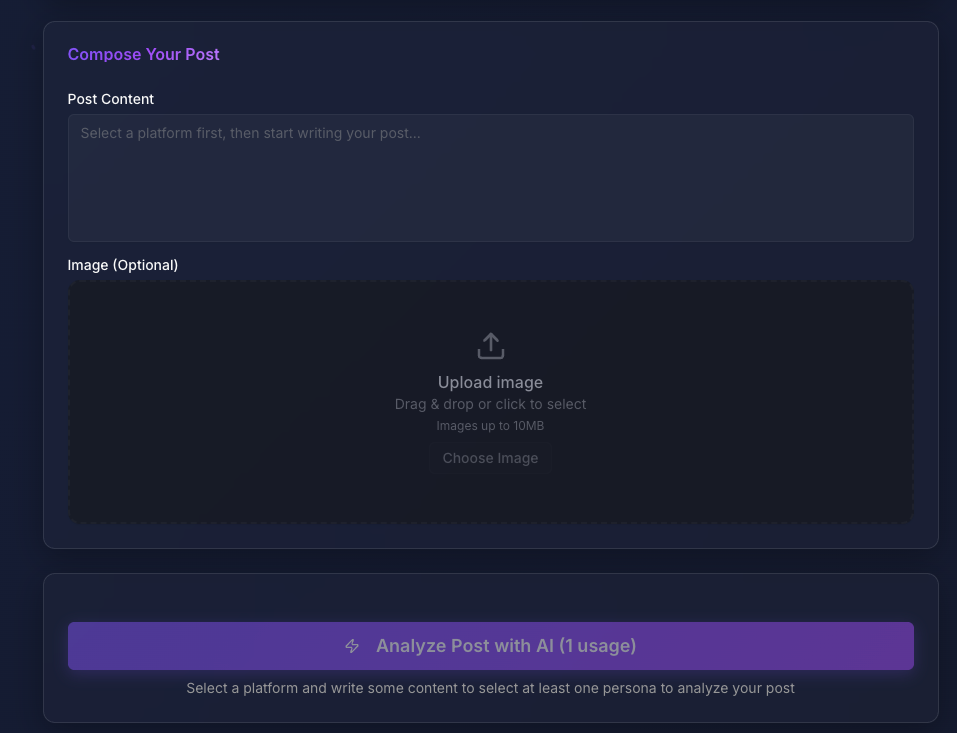Viewport: 957px width, 733px height.
Task: Click the upload arrow icon
Action: 490,346
